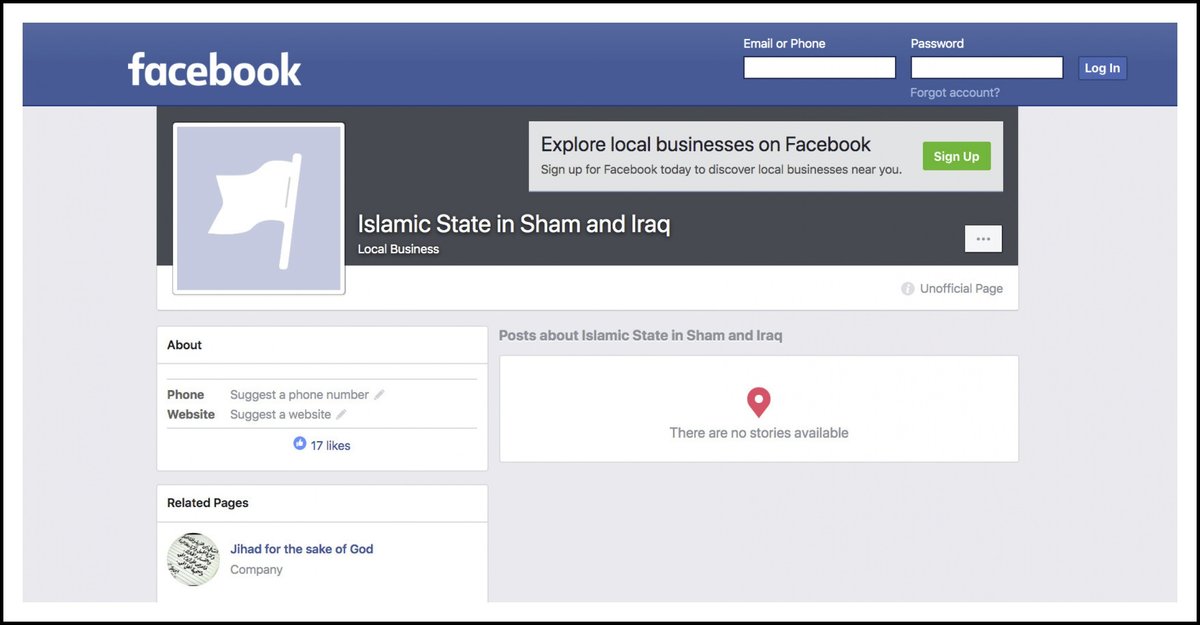Click the Explore local businesses on Facebook headline
This screenshot has width=1200, height=625.
[x=706, y=144]
